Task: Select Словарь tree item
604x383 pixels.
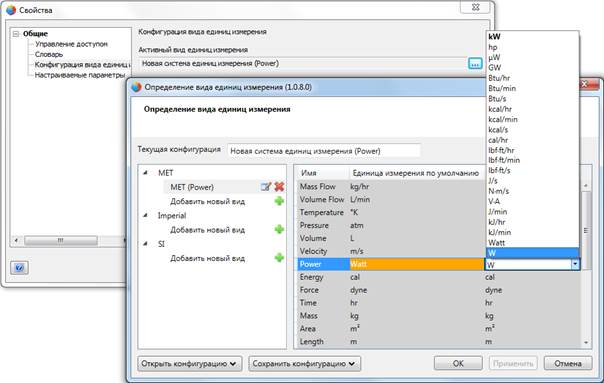Action: [49, 54]
